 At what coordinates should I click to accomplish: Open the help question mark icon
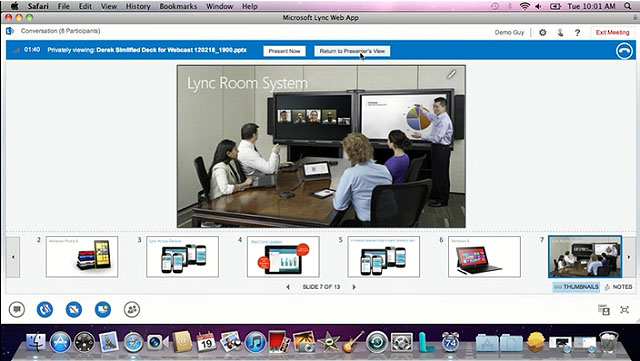click(x=577, y=33)
